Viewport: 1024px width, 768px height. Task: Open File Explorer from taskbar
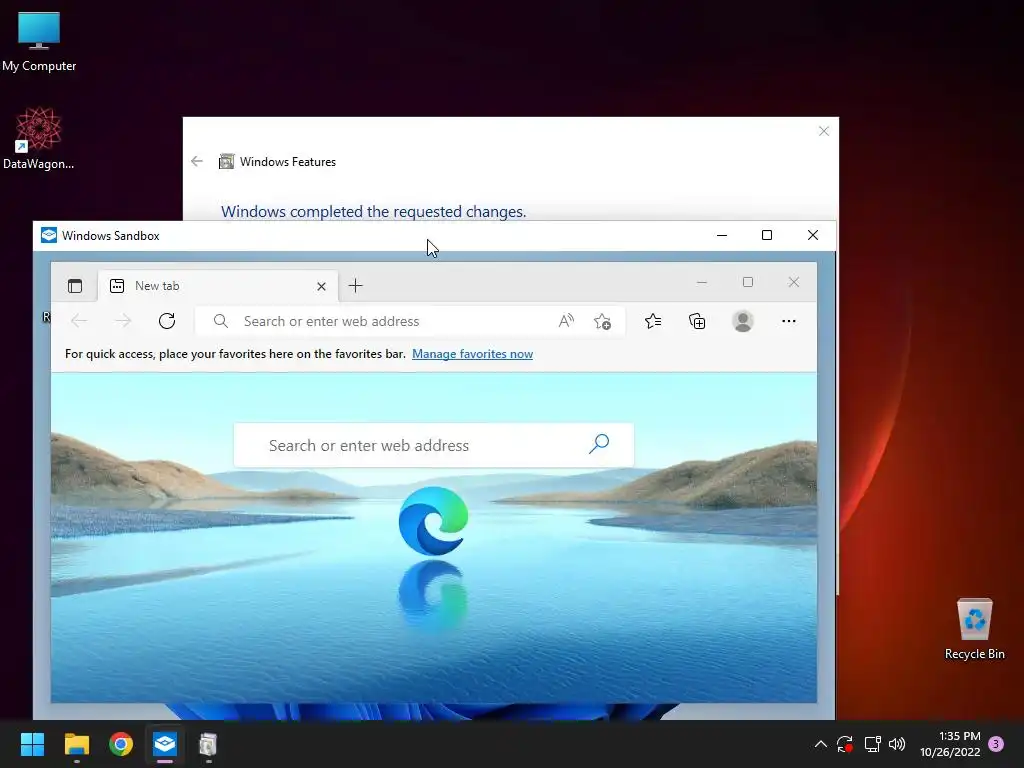click(76, 744)
